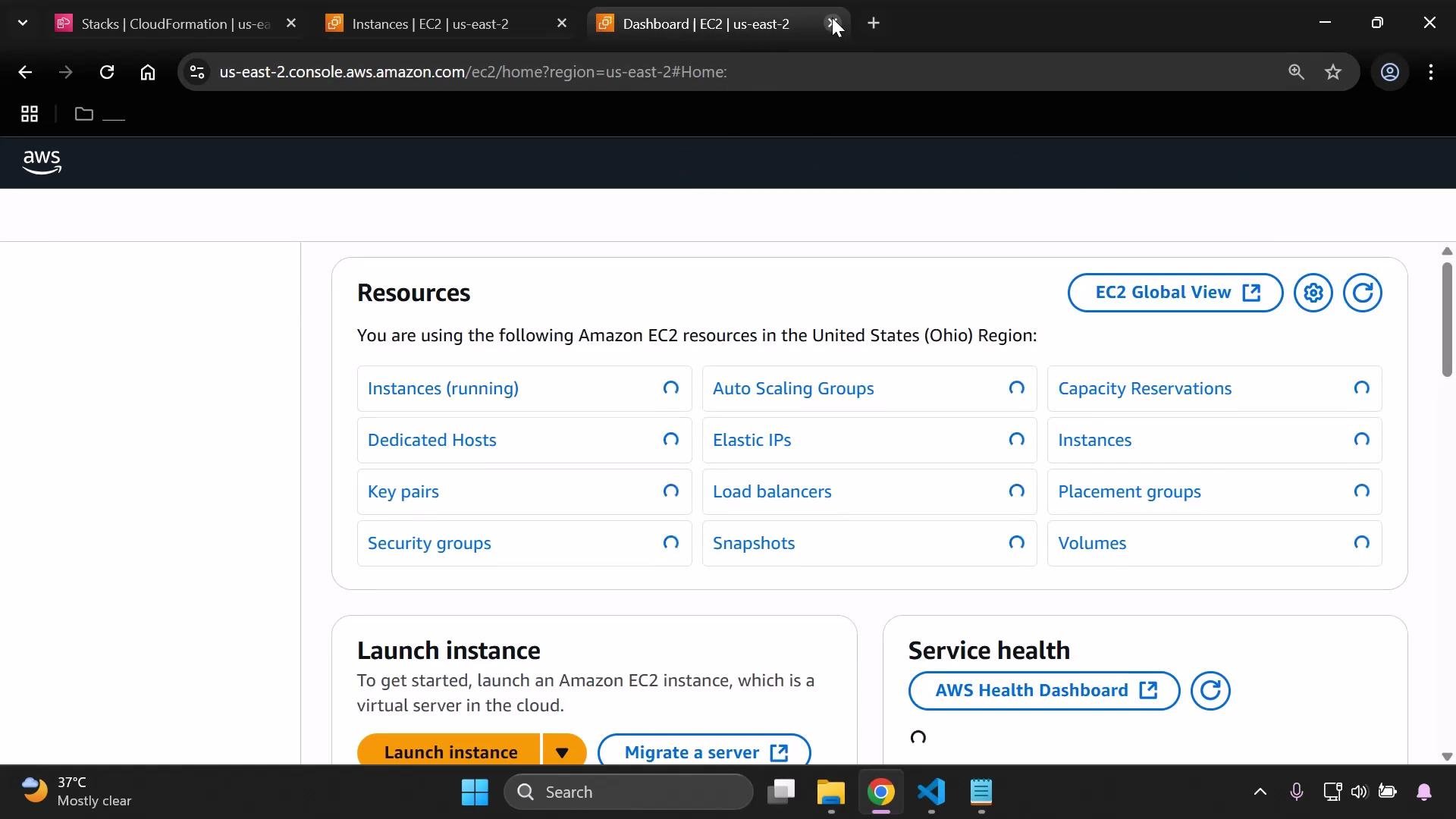Open Snapshots link
1456x819 pixels.
point(754,543)
